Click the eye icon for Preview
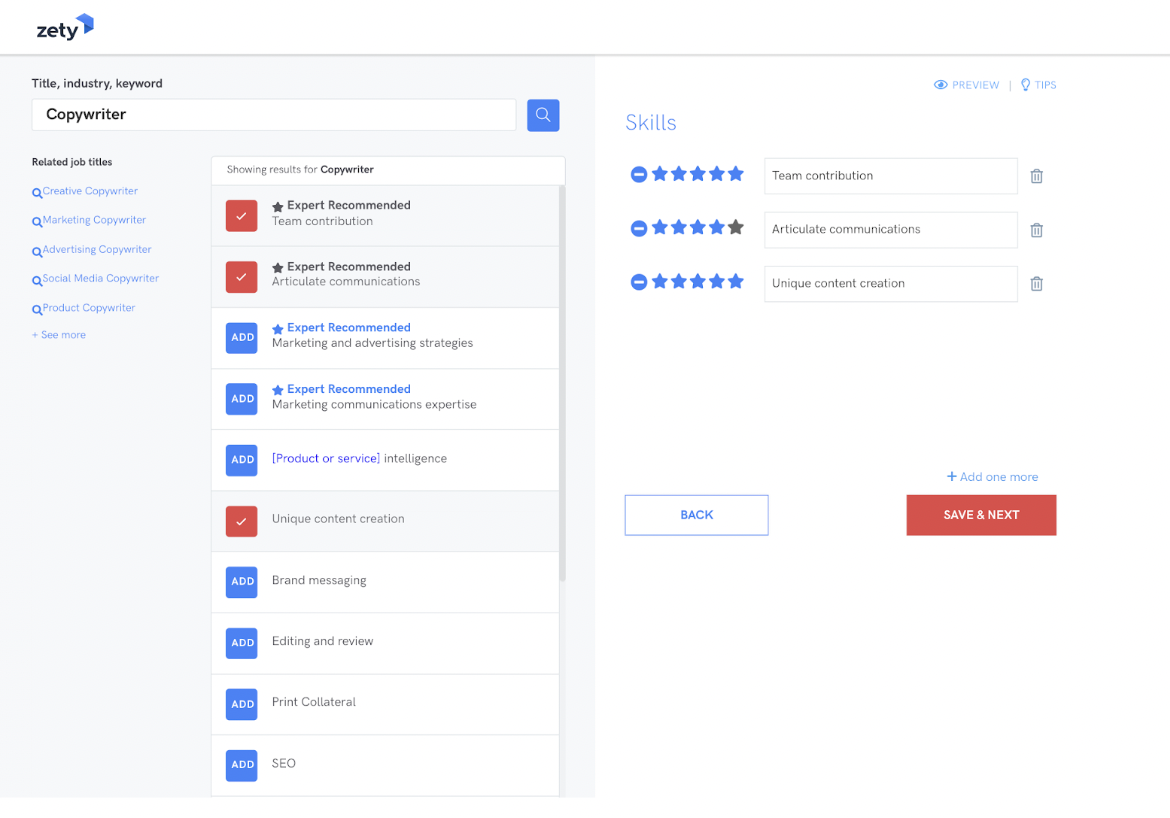Image resolution: width=1170 pixels, height=818 pixels. tap(941, 85)
